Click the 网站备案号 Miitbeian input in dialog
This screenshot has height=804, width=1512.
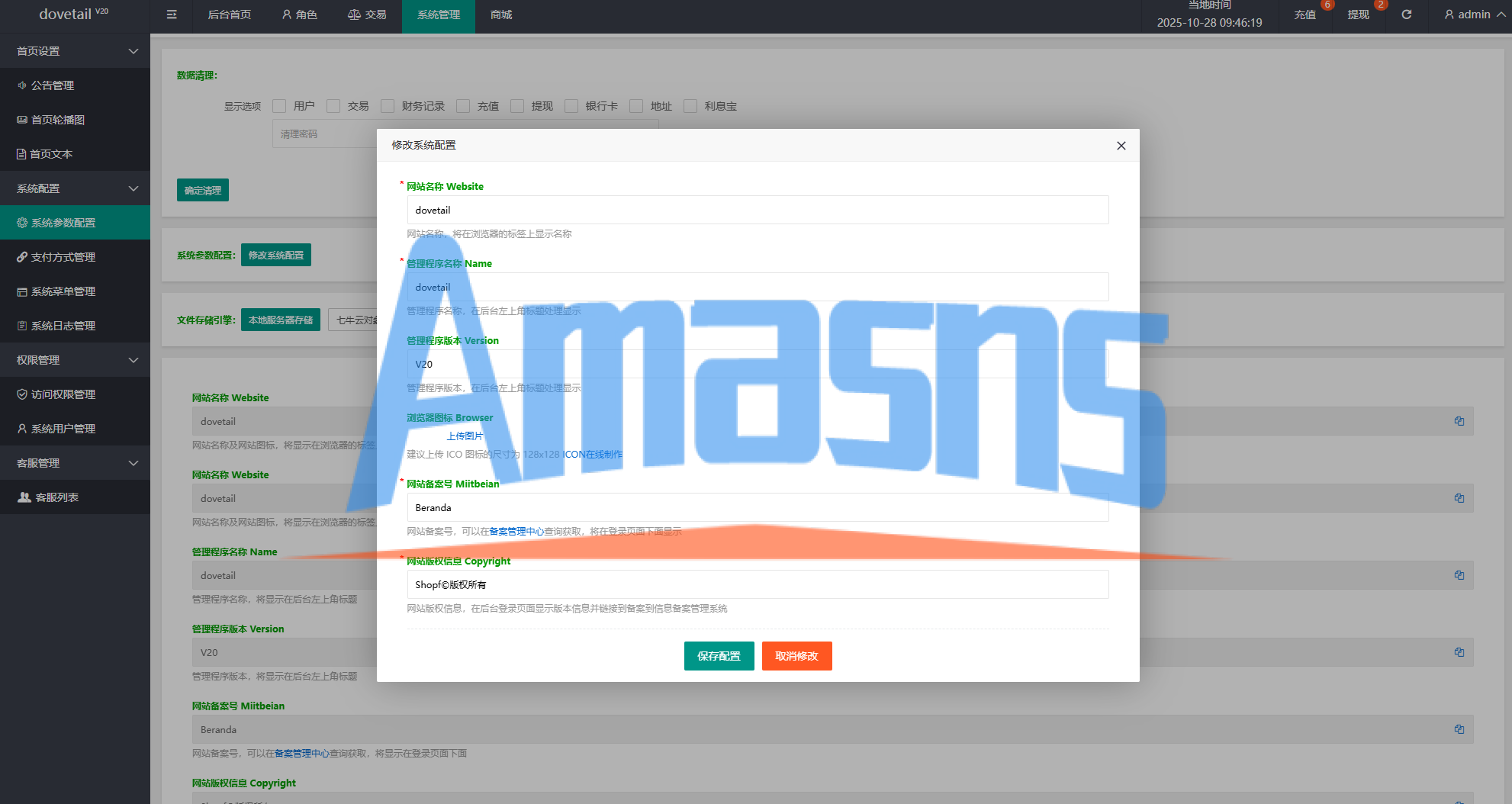pyautogui.click(x=758, y=507)
